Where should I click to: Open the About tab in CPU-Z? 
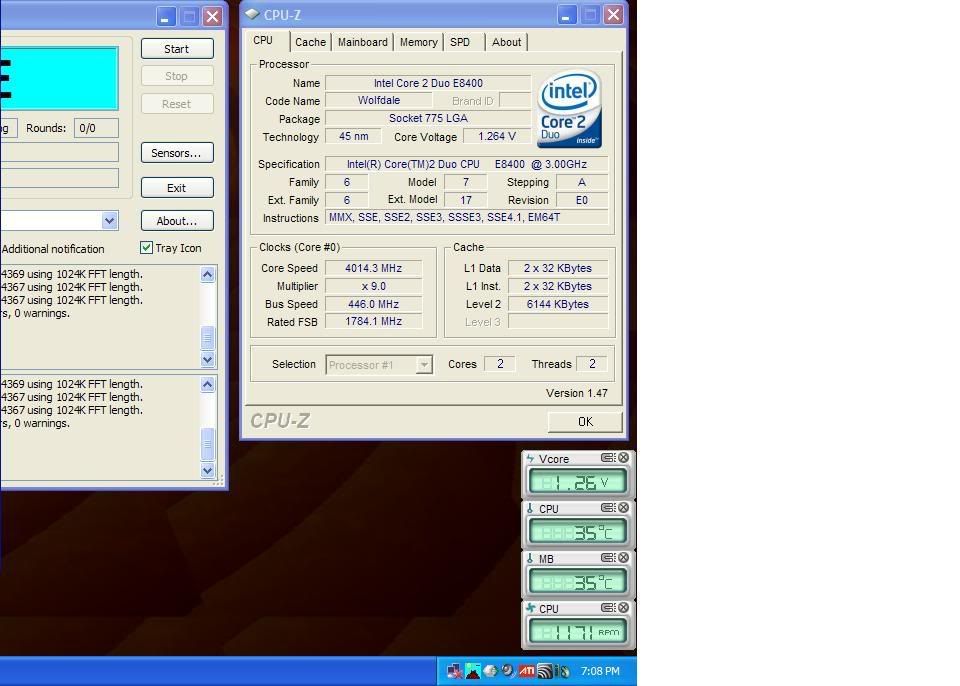506,42
